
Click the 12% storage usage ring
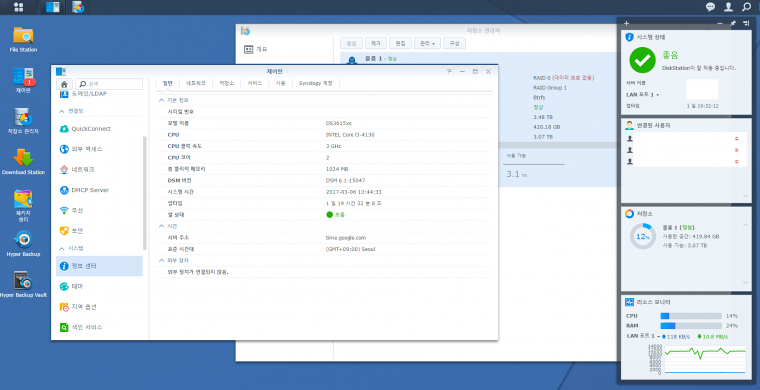[x=643, y=236]
